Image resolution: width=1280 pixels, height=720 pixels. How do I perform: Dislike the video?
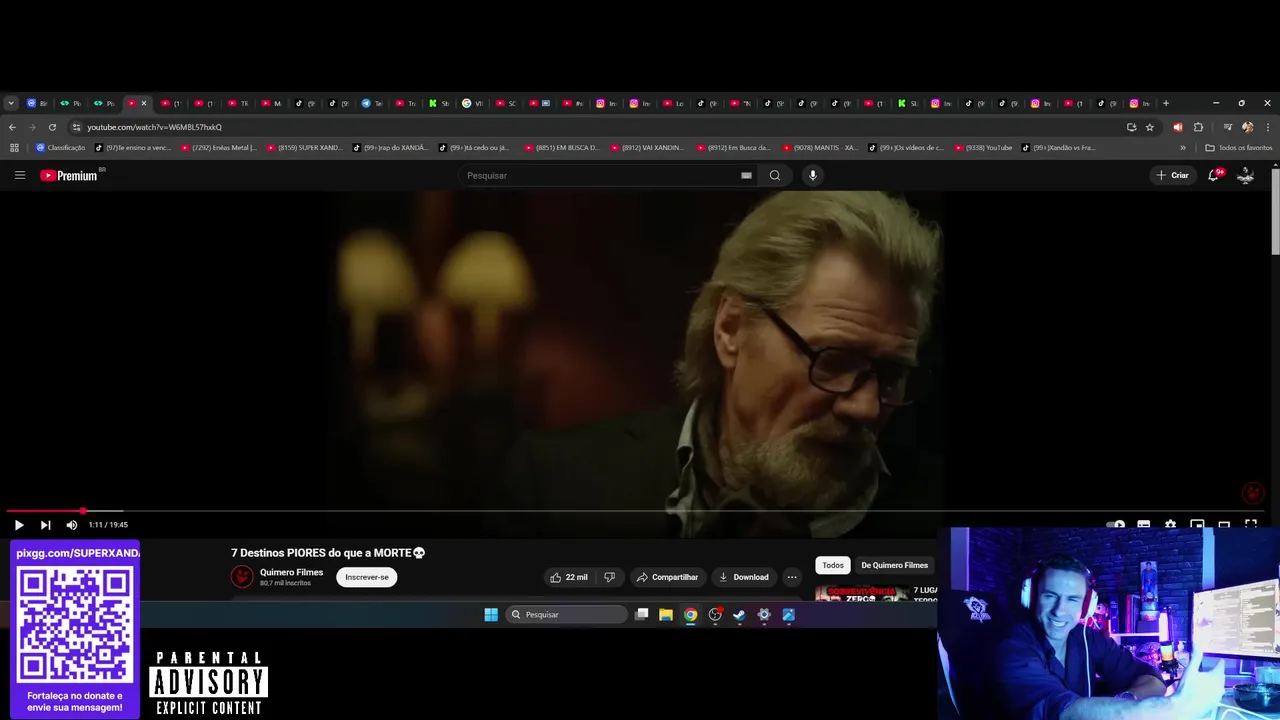click(609, 577)
